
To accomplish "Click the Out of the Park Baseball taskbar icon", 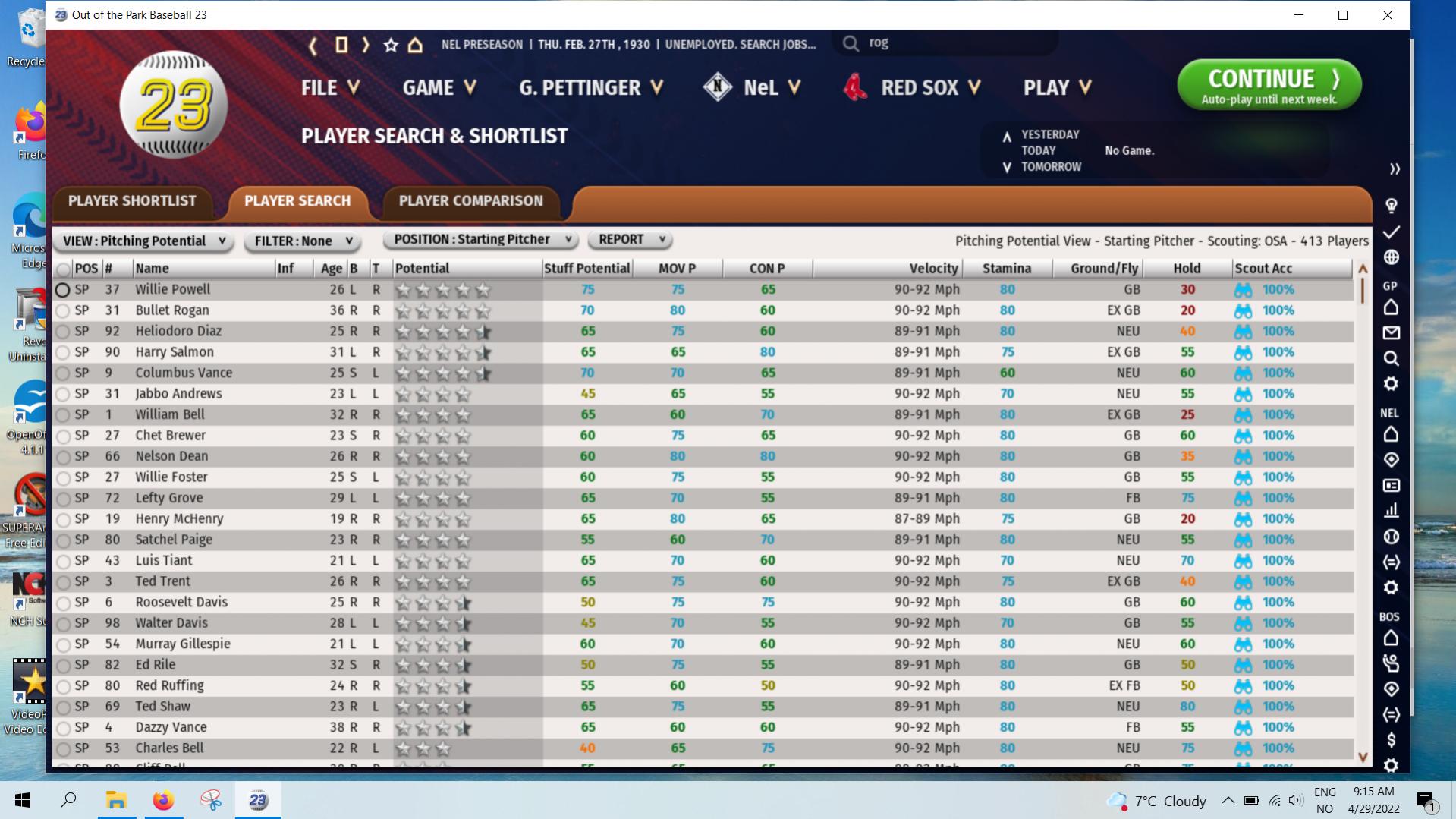I will [x=258, y=800].
